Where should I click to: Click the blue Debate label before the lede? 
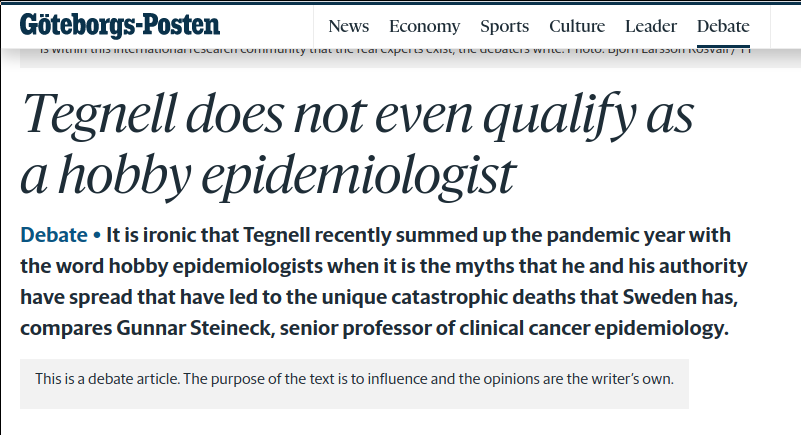pos(54,236)
